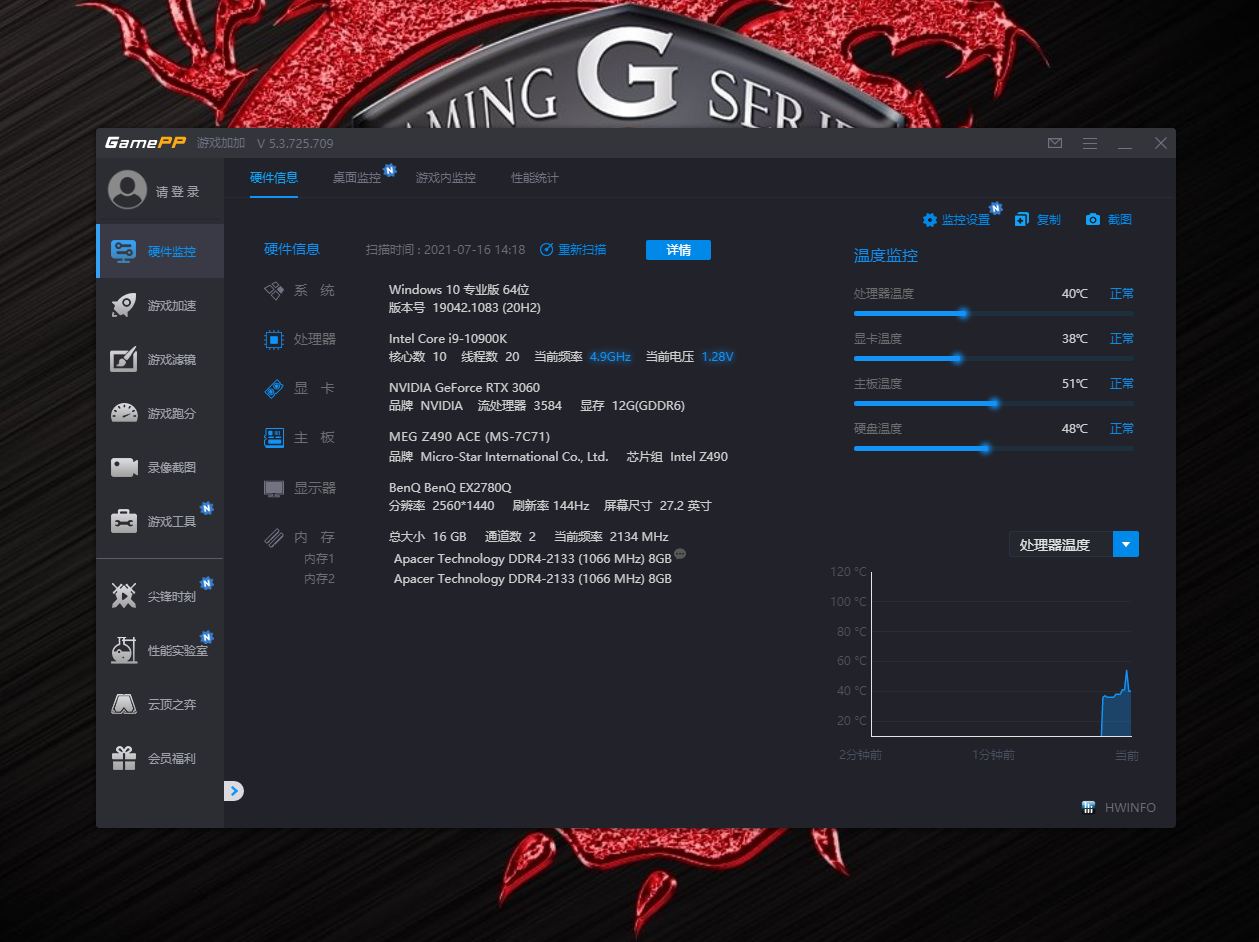Click the 处理器温度 temperature slider bar
Screen dimensions: 1259x942
point(994,313)
